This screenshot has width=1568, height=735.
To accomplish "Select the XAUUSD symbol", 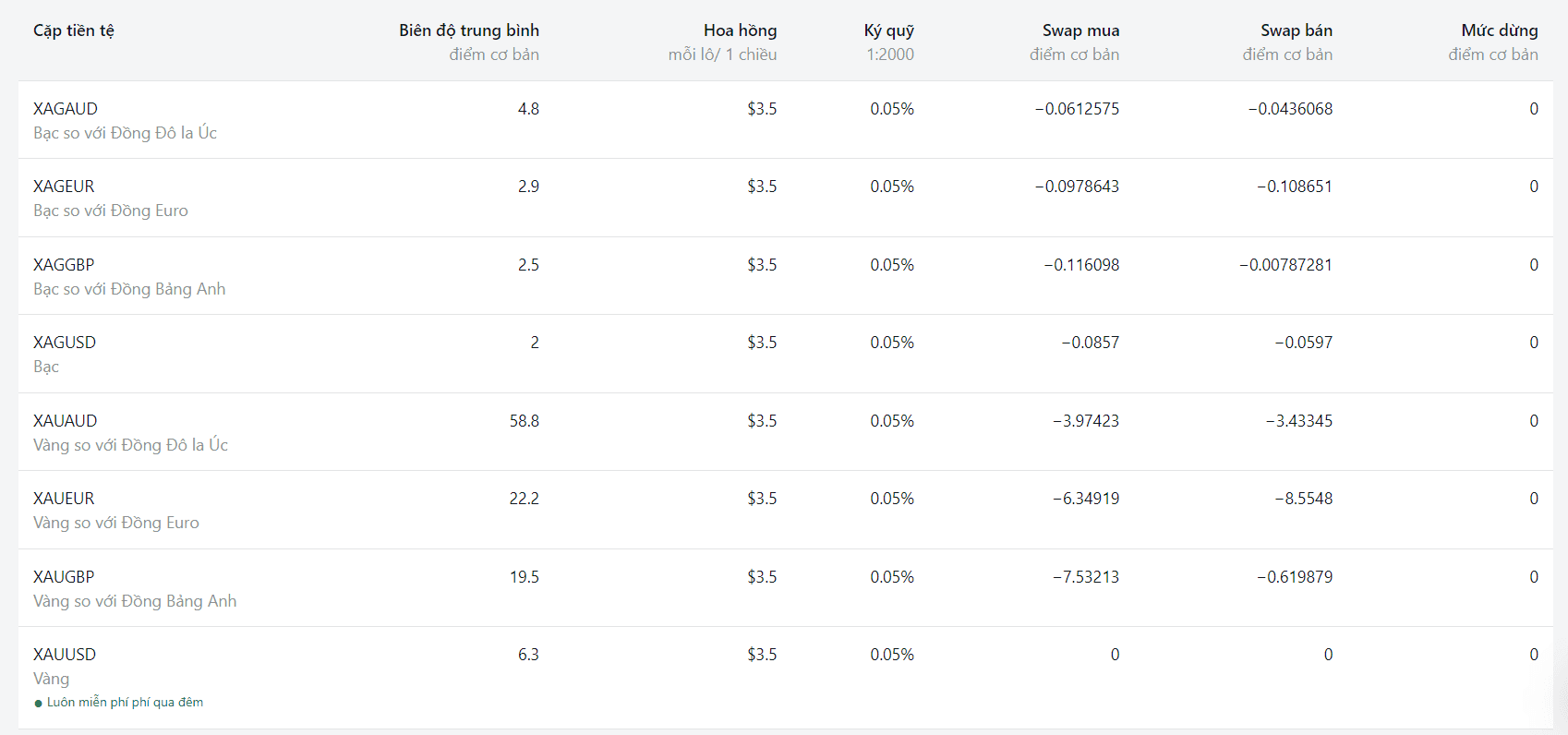I will 65,655.
